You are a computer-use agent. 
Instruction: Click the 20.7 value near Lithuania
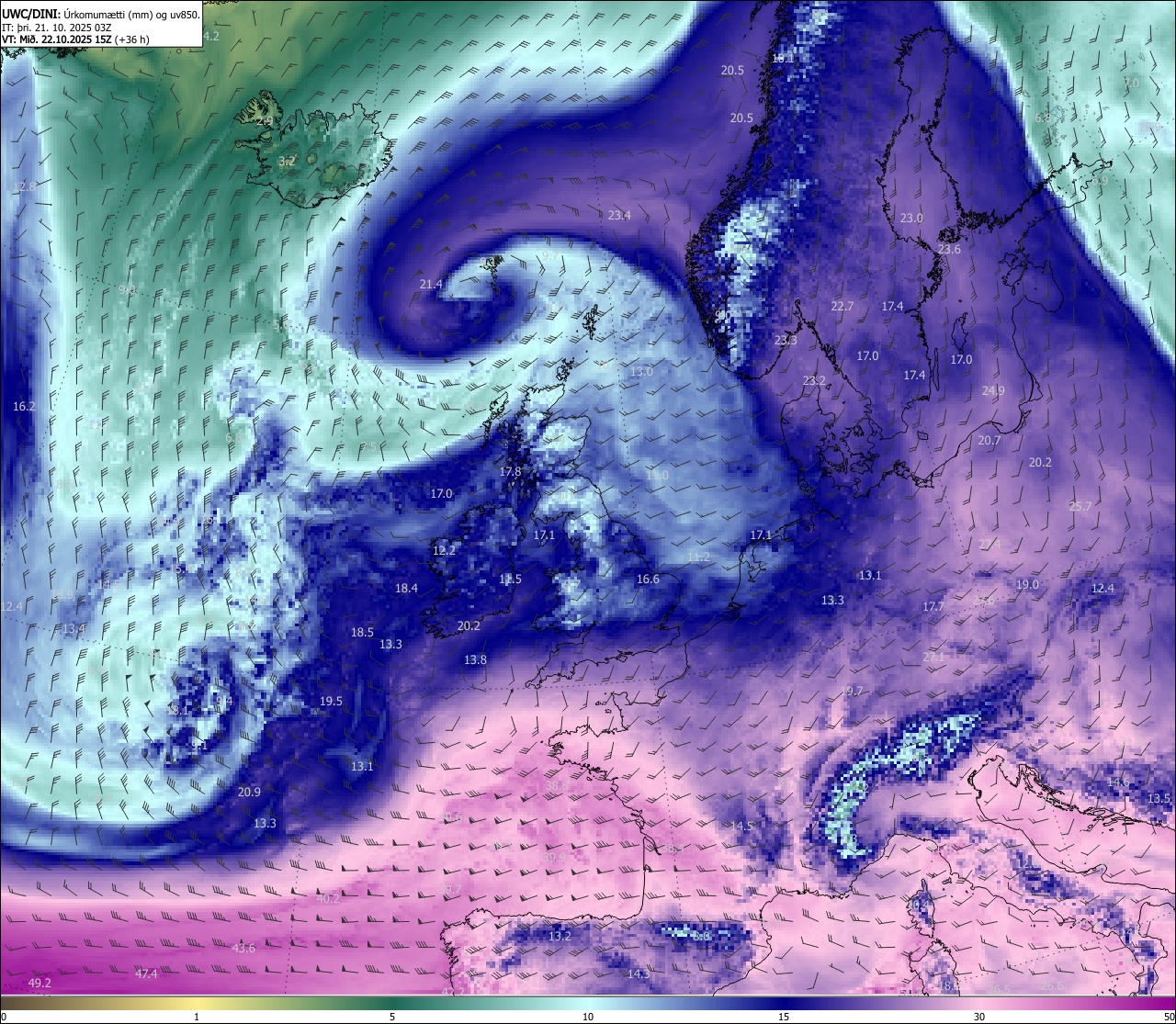pyautogui.click(x=989, y=441)
